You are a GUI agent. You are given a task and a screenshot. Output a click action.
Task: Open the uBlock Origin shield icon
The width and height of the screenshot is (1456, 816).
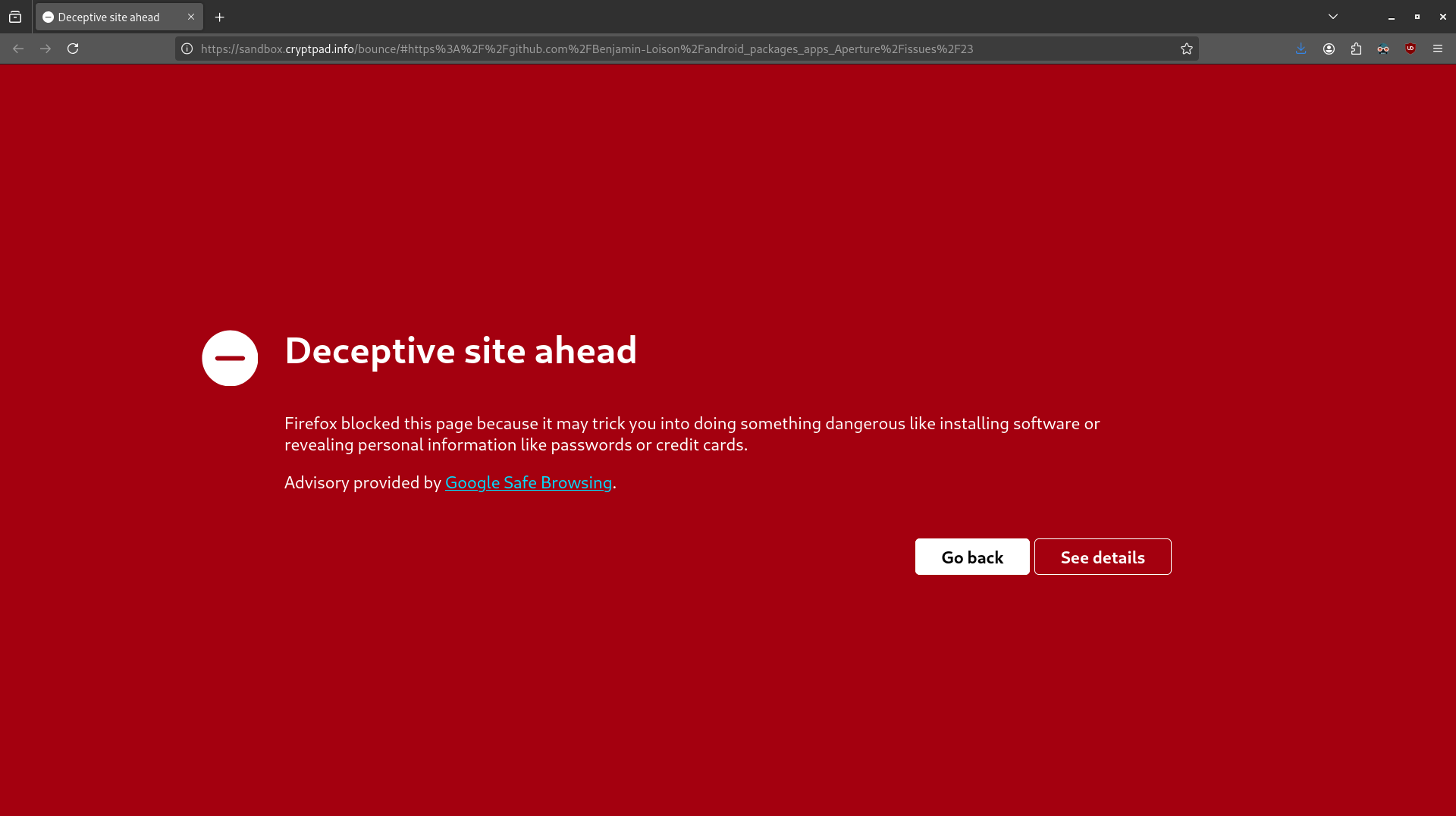pos(1410,49)
